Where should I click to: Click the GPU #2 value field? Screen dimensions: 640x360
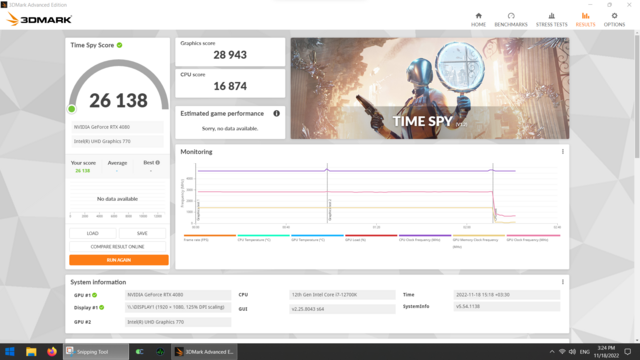click(178, 322)
